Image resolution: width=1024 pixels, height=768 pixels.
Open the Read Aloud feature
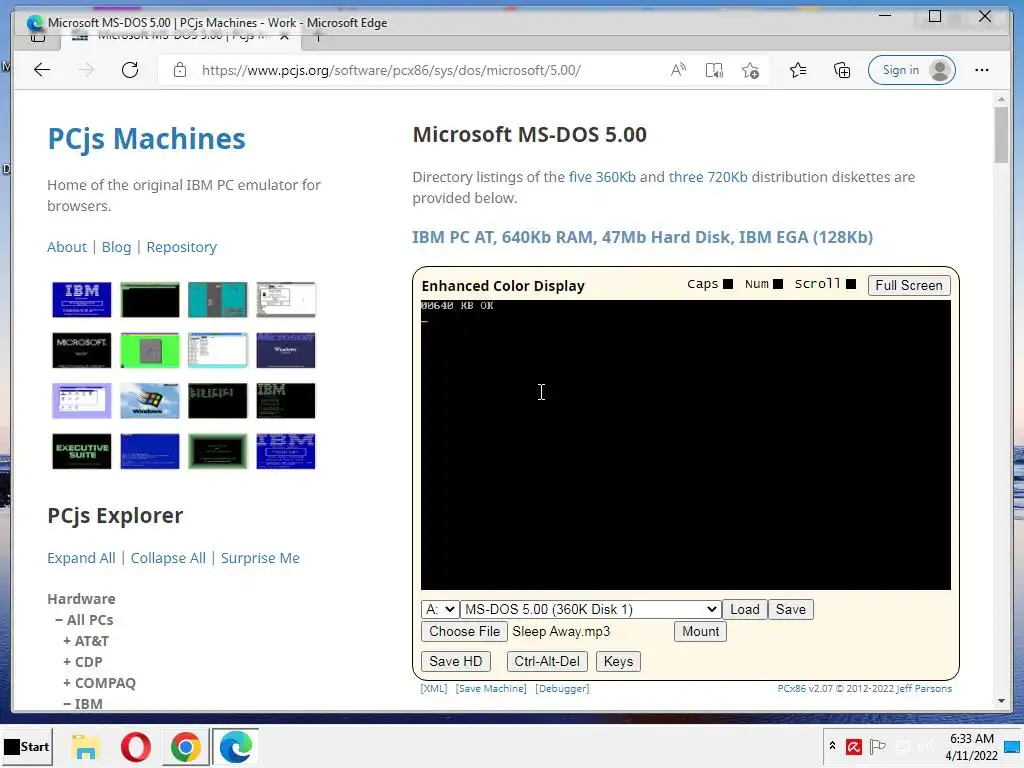[x=678, y=70]
